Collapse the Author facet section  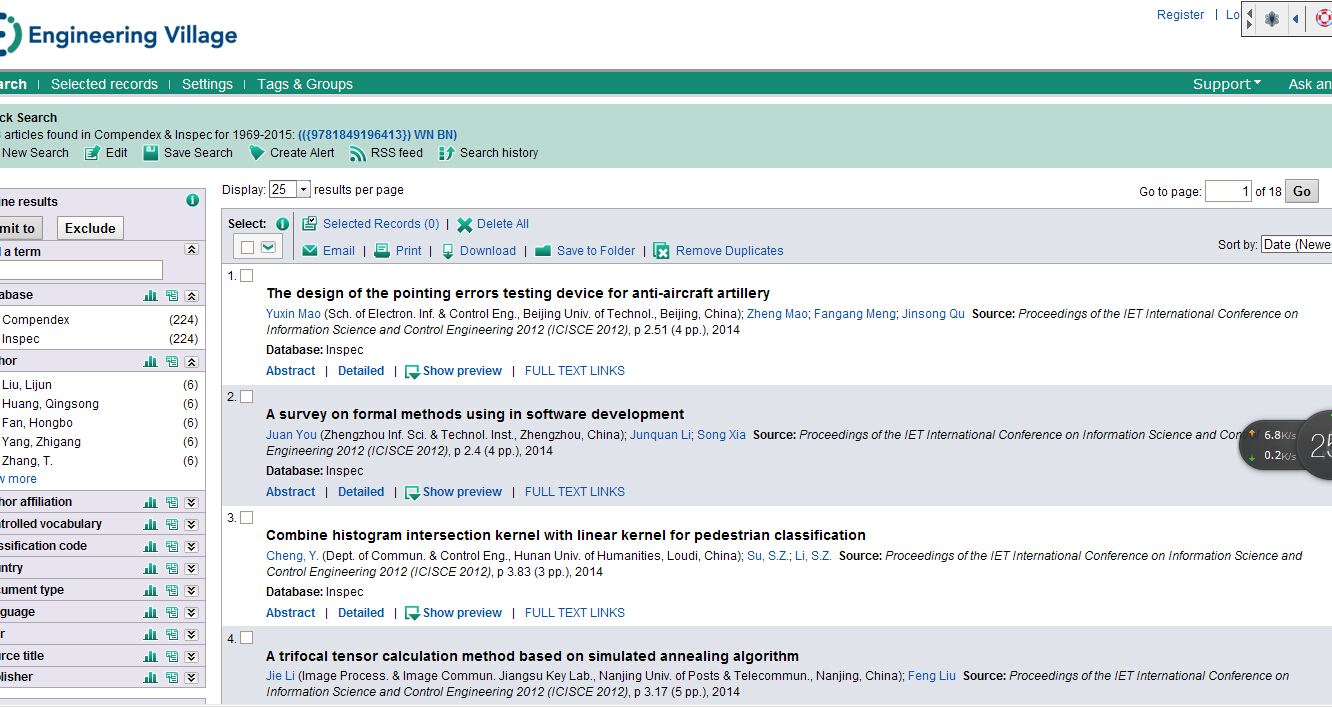tap(192, 362)
